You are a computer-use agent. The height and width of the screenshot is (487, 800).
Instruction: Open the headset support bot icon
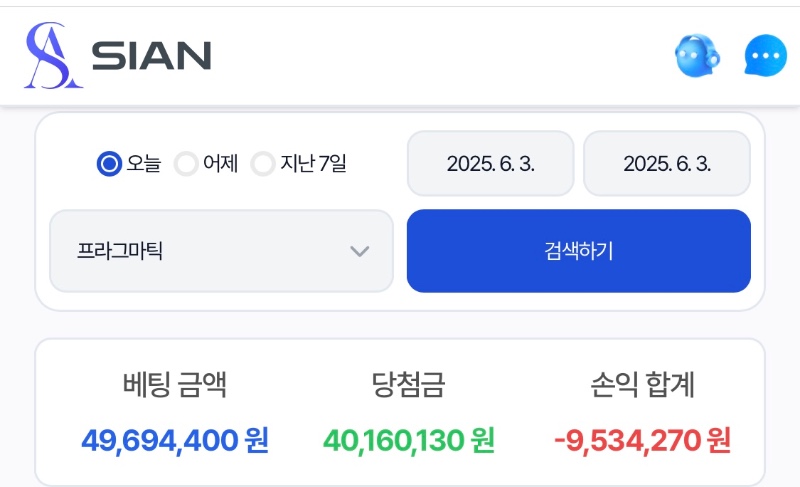pyautogui.click(x=697, y=56)
